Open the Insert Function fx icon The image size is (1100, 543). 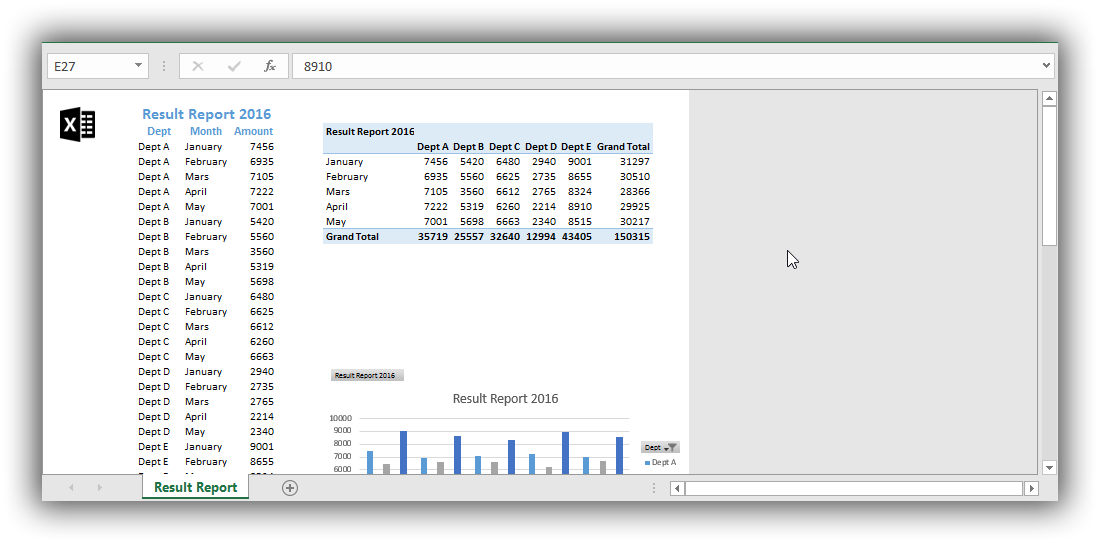(x=269, y=66)
